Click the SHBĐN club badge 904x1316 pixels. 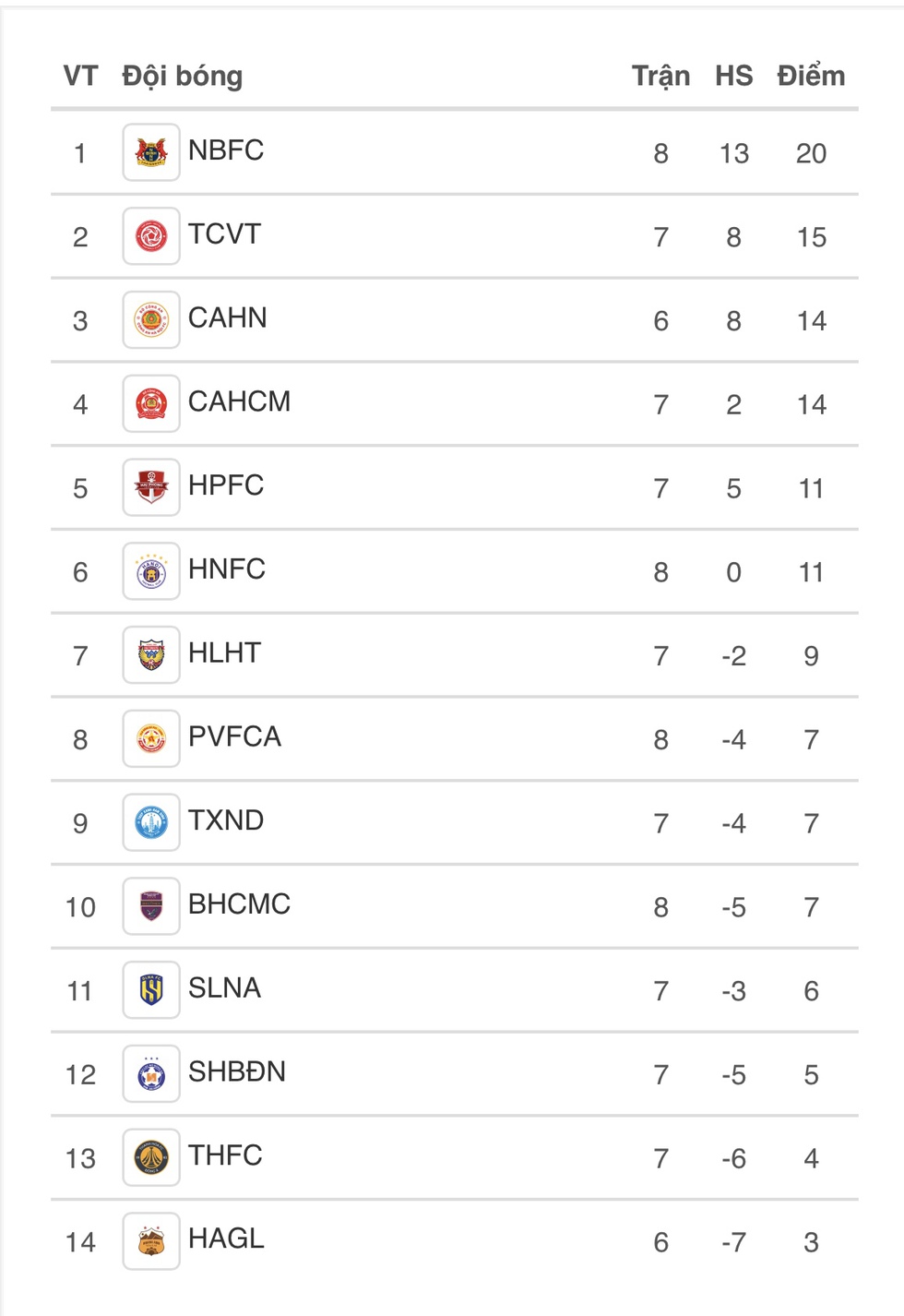(151, 1073)
